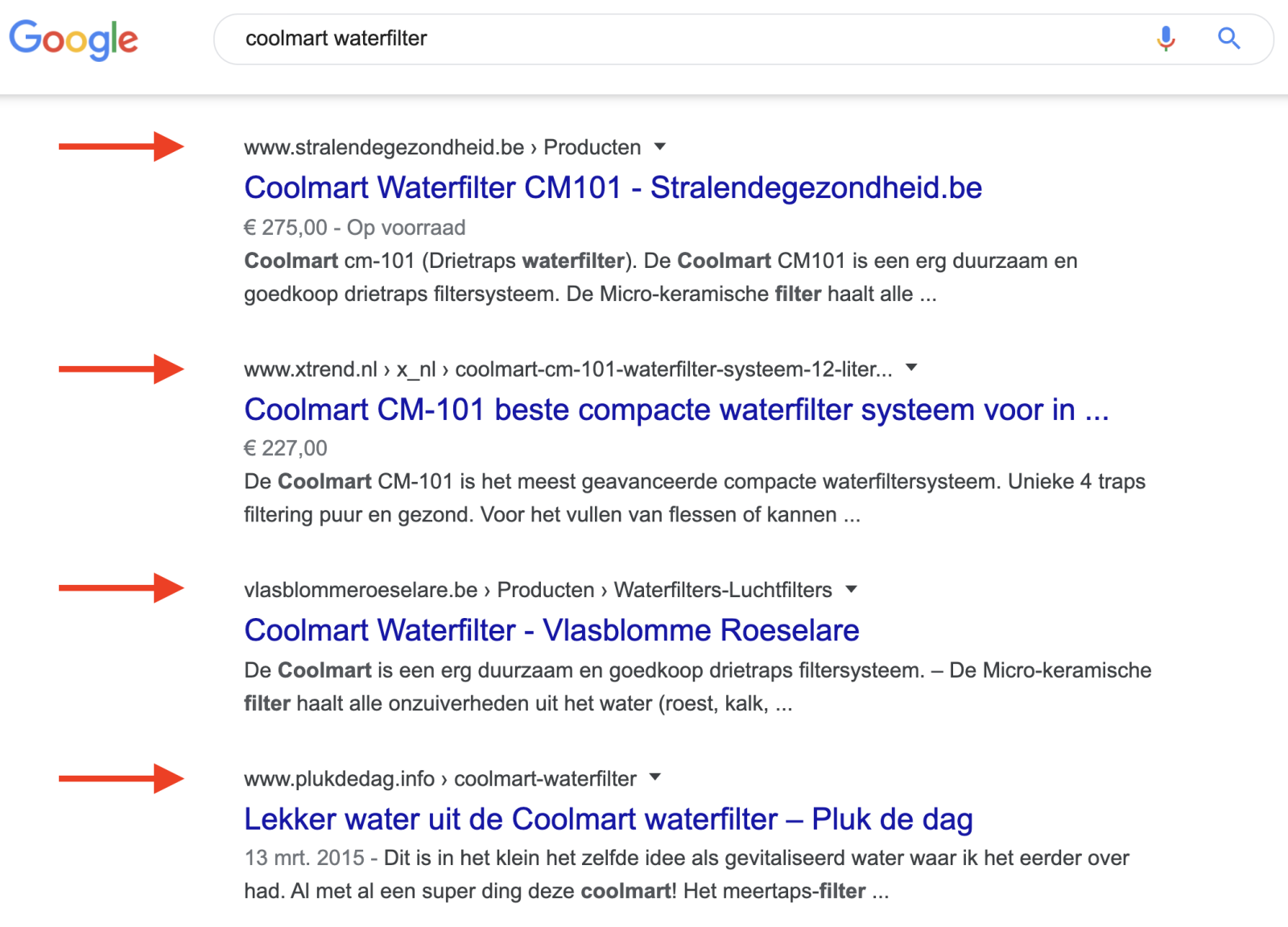Click the coolmart-waterfilter breadcrumb under plukdedag.info

click(x=544, y=777)
